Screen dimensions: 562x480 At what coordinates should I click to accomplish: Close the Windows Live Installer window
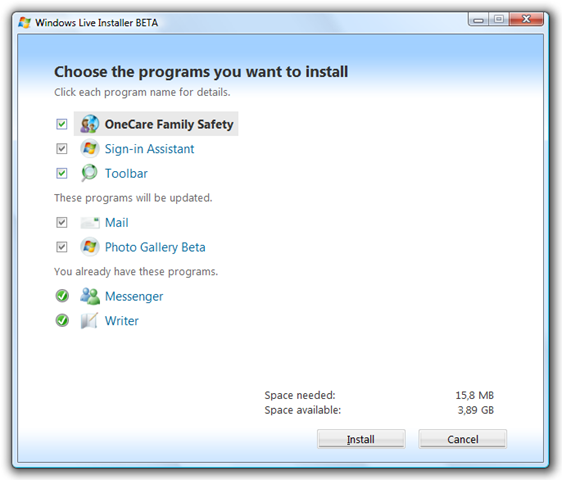point(526,19)
